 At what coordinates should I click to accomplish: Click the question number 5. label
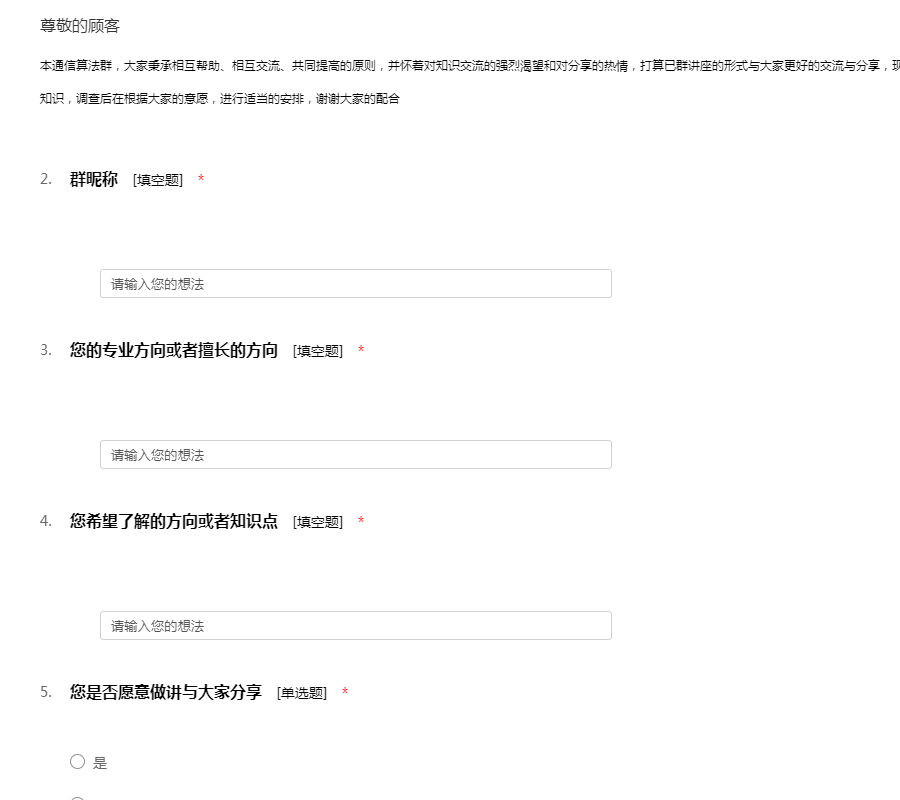coord(46,692)
